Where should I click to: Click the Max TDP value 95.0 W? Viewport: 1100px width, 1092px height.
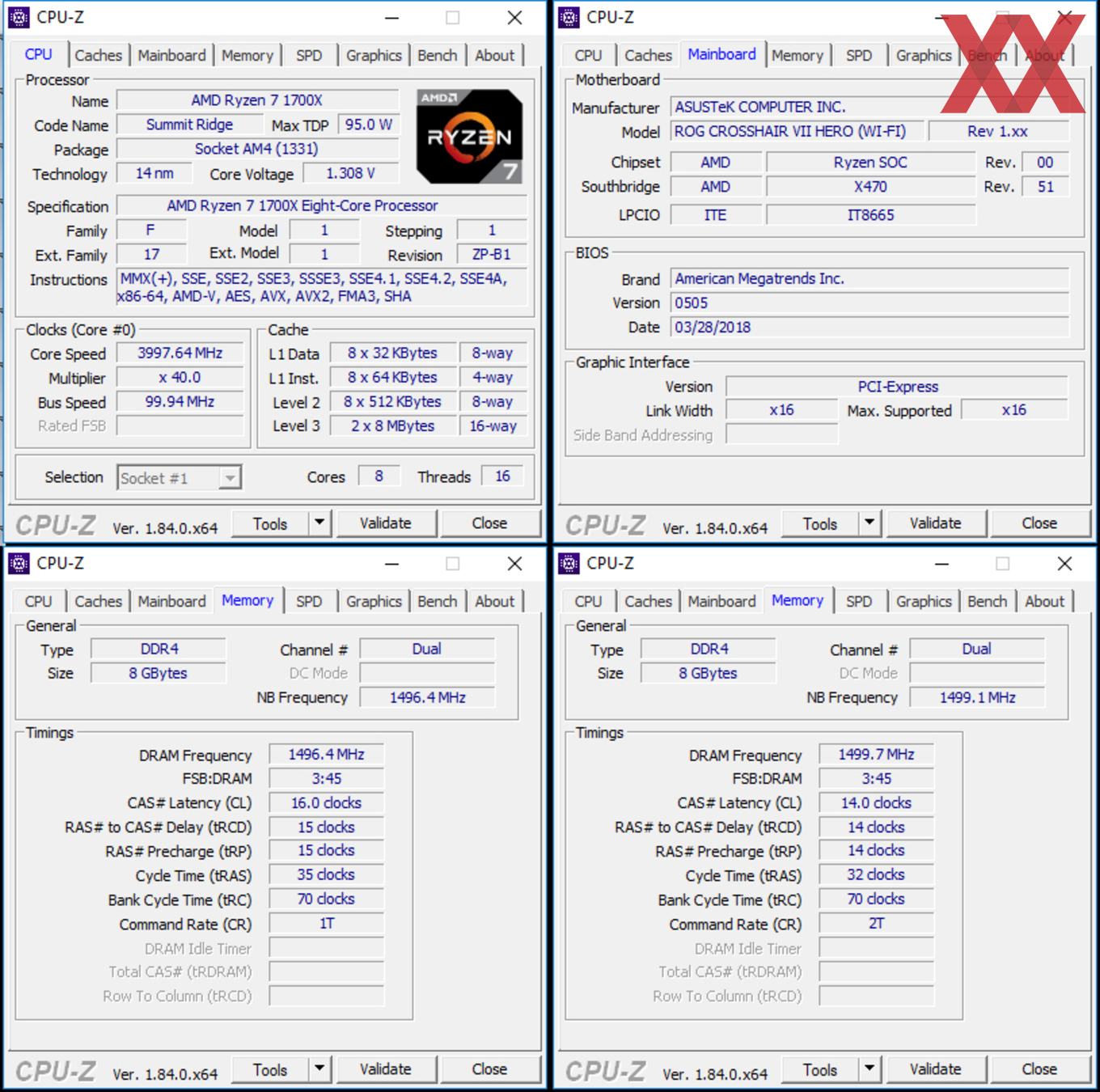368,125
